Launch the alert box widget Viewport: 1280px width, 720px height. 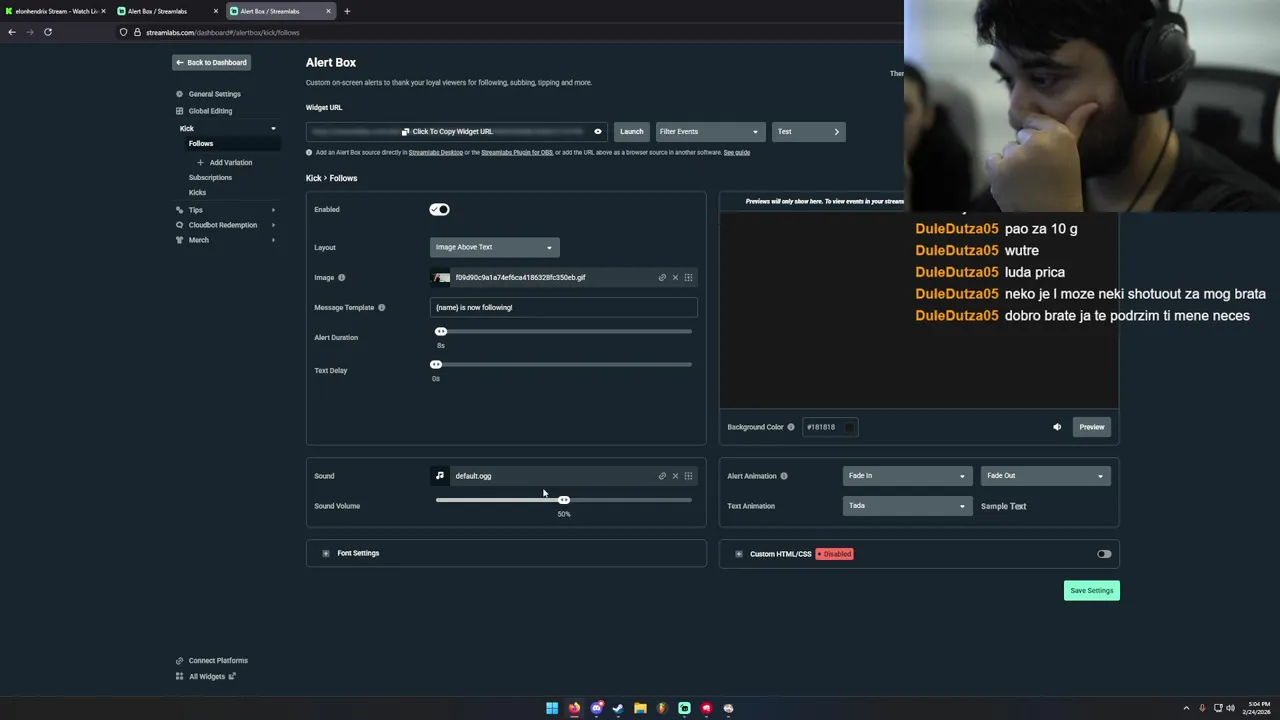(x=631, y=131)
